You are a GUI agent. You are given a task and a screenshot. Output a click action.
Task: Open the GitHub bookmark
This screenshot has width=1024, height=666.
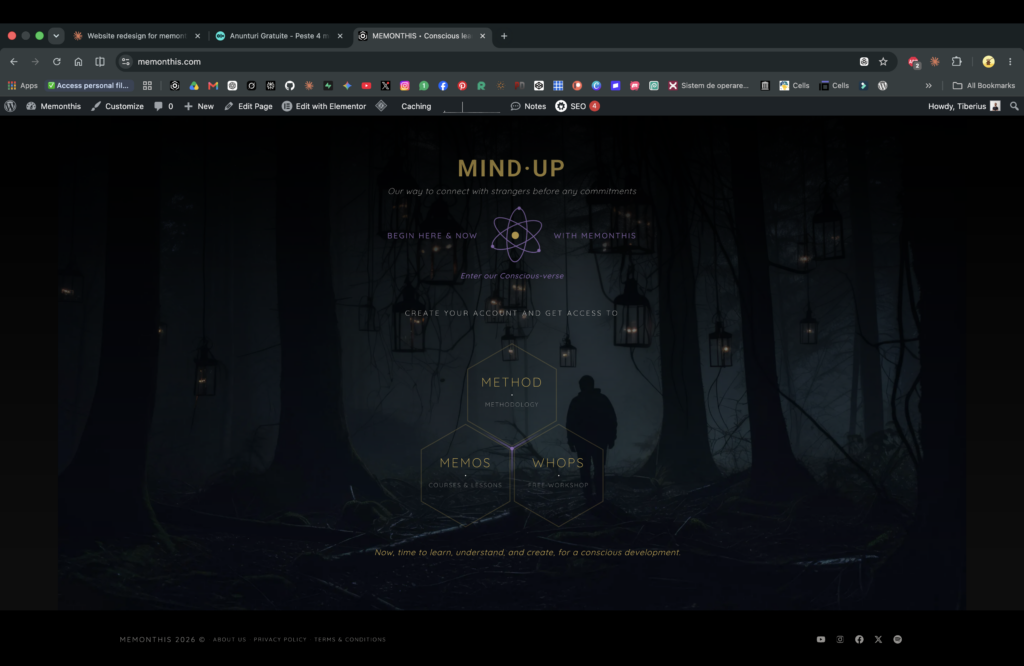pyautogui.click(x=290, y=86)
